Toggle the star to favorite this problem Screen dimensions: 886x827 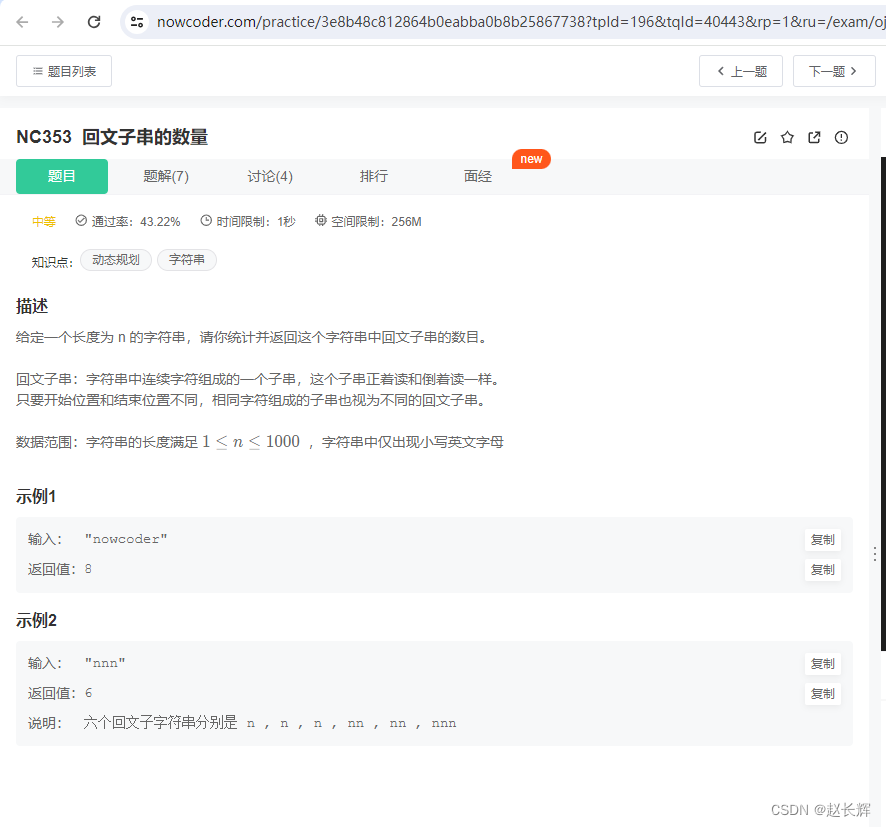(787, 137)
